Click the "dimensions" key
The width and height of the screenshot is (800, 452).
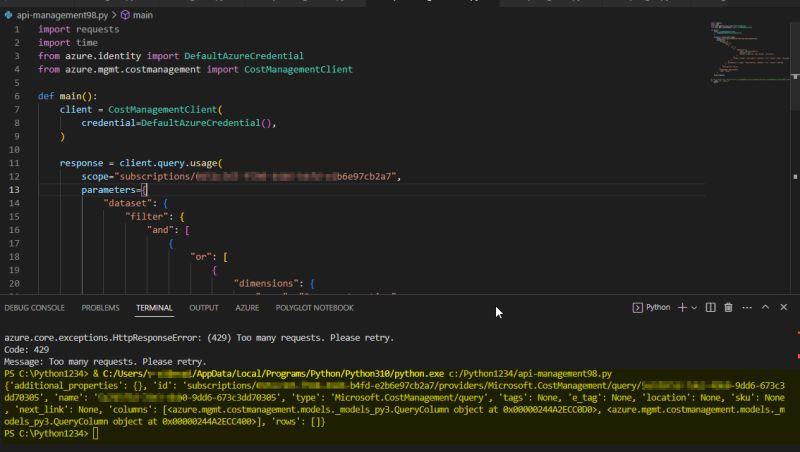(266, 283)
